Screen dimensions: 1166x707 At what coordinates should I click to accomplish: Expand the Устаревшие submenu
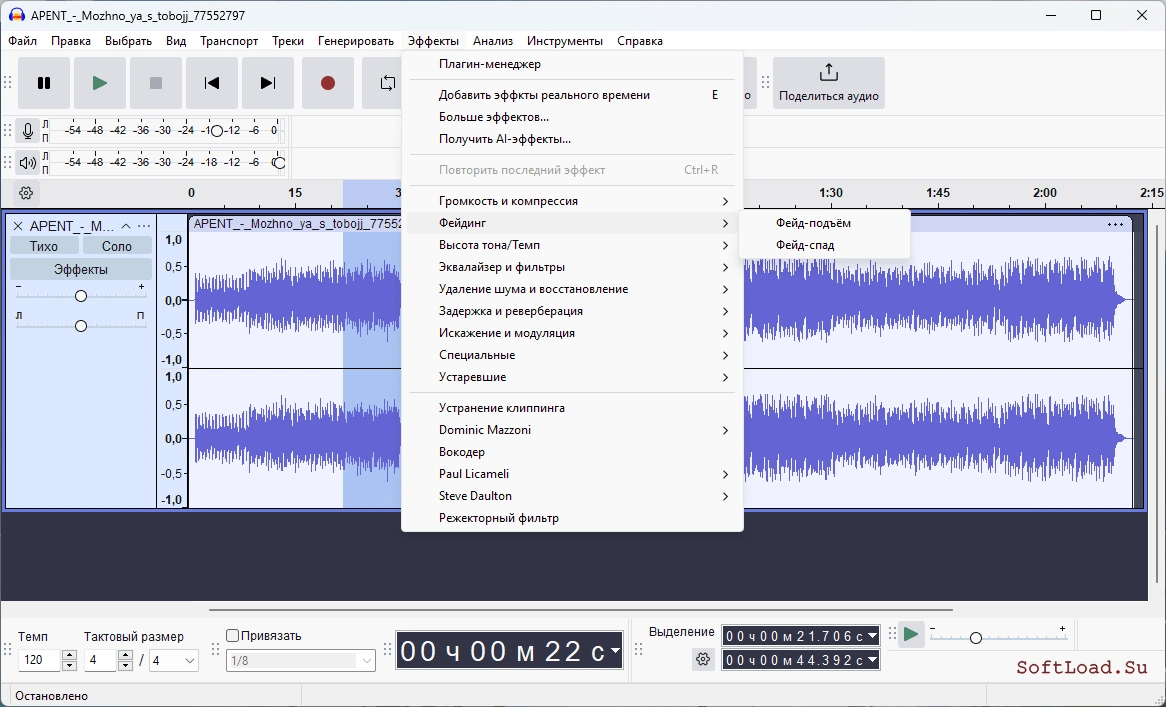pyautogui.click(x=573, y=377)
